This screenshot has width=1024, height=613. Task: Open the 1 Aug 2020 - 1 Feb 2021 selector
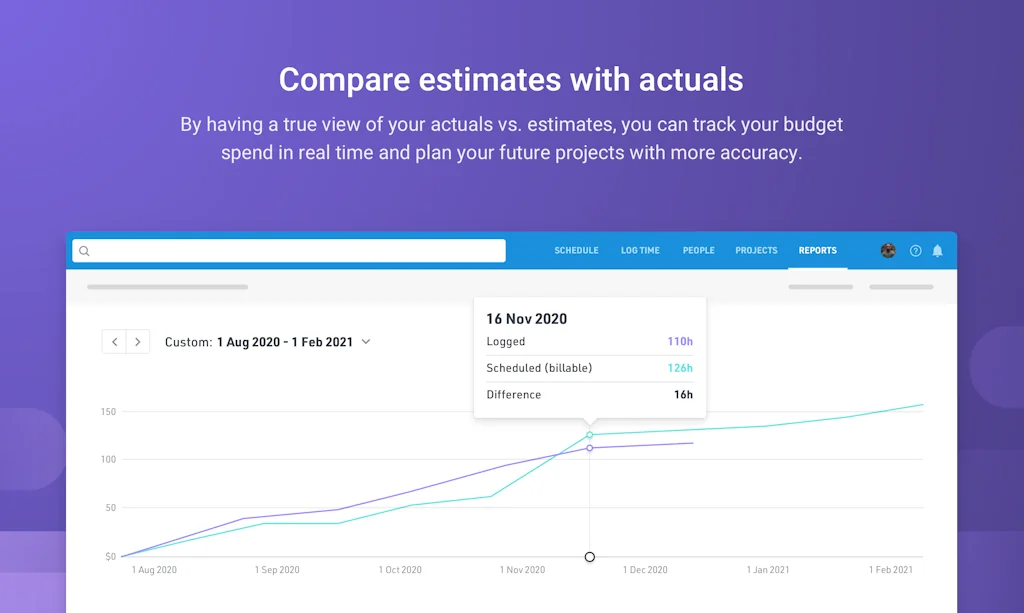285,342
